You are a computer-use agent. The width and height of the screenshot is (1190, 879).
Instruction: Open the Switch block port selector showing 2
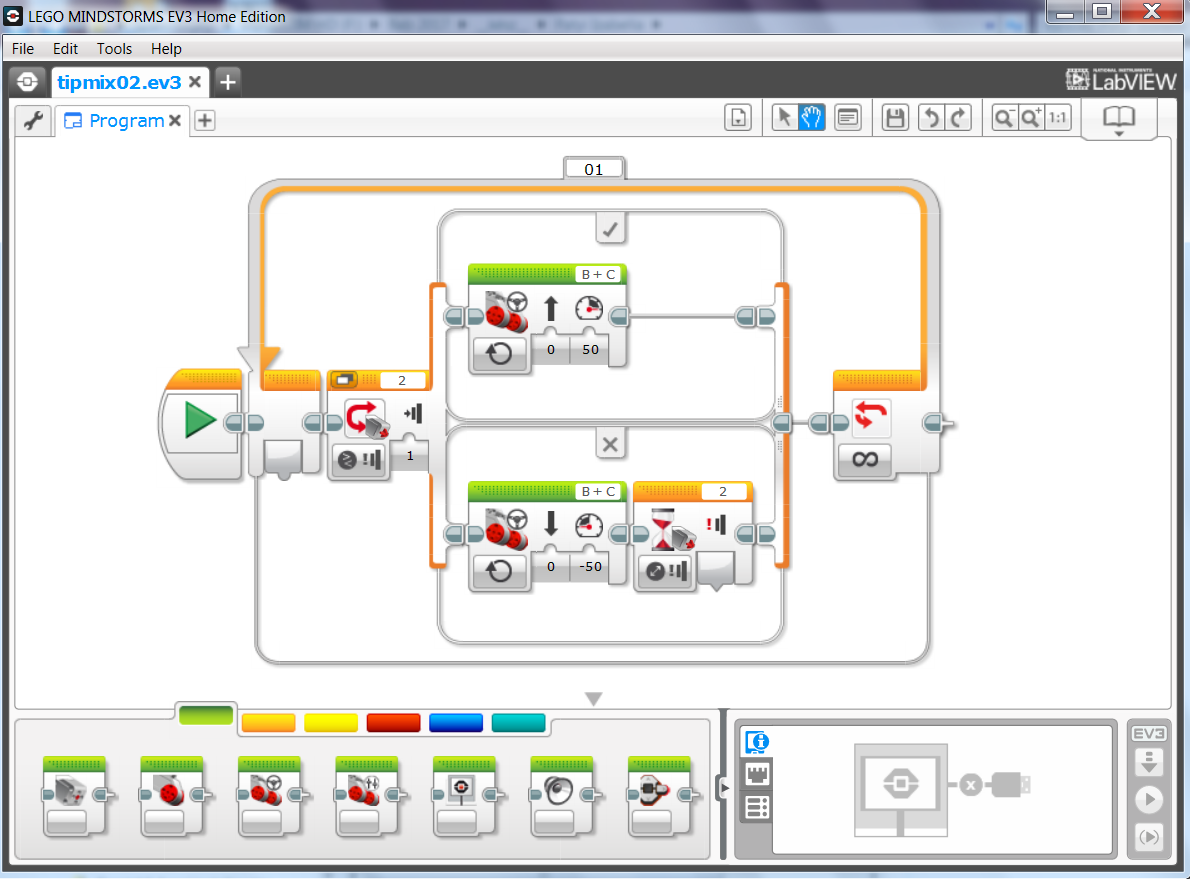[x=402, y=380]
